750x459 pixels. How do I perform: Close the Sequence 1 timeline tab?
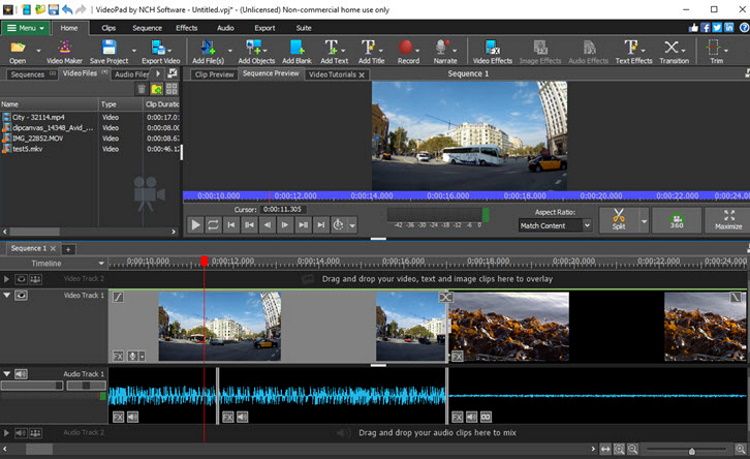(53, 249)
